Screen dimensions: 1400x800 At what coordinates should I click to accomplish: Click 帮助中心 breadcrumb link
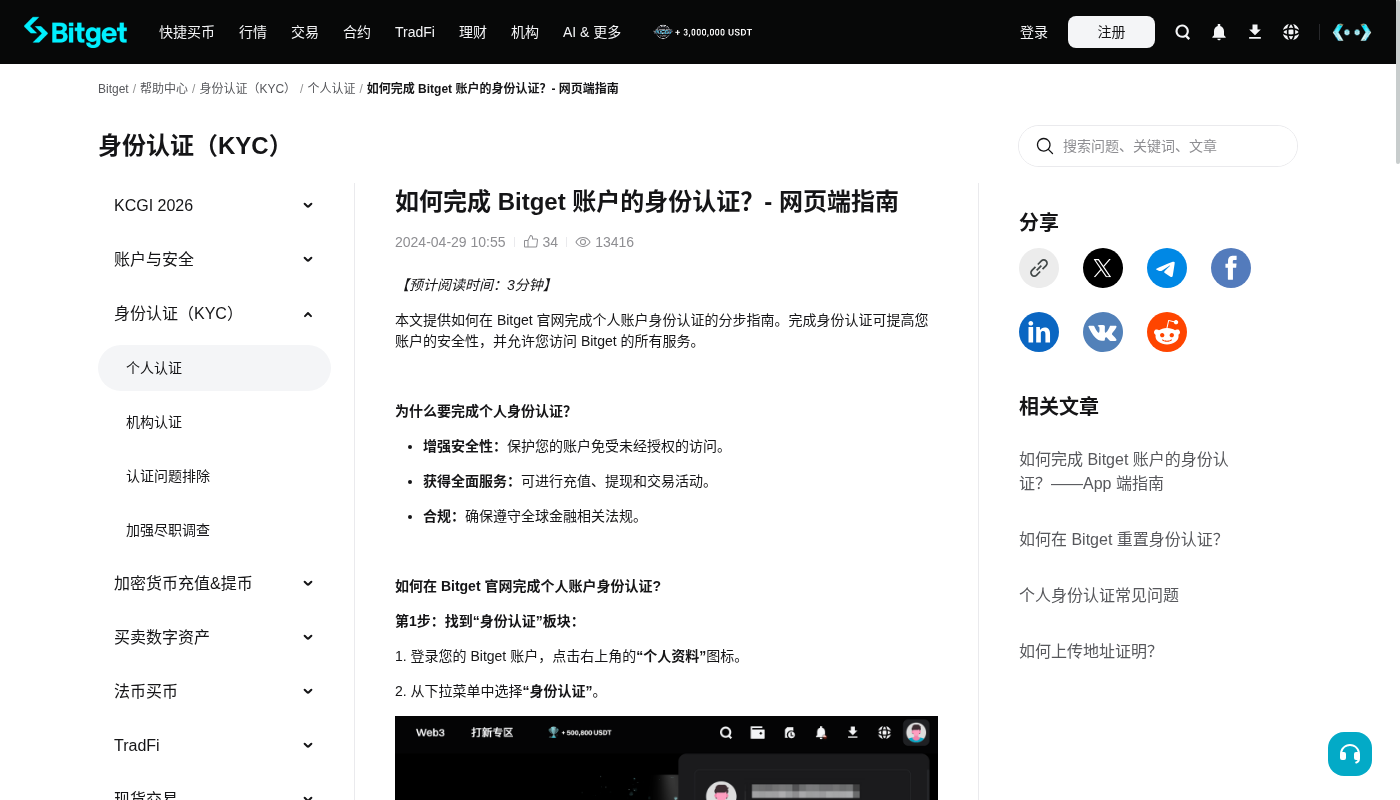tap(164, 88)
